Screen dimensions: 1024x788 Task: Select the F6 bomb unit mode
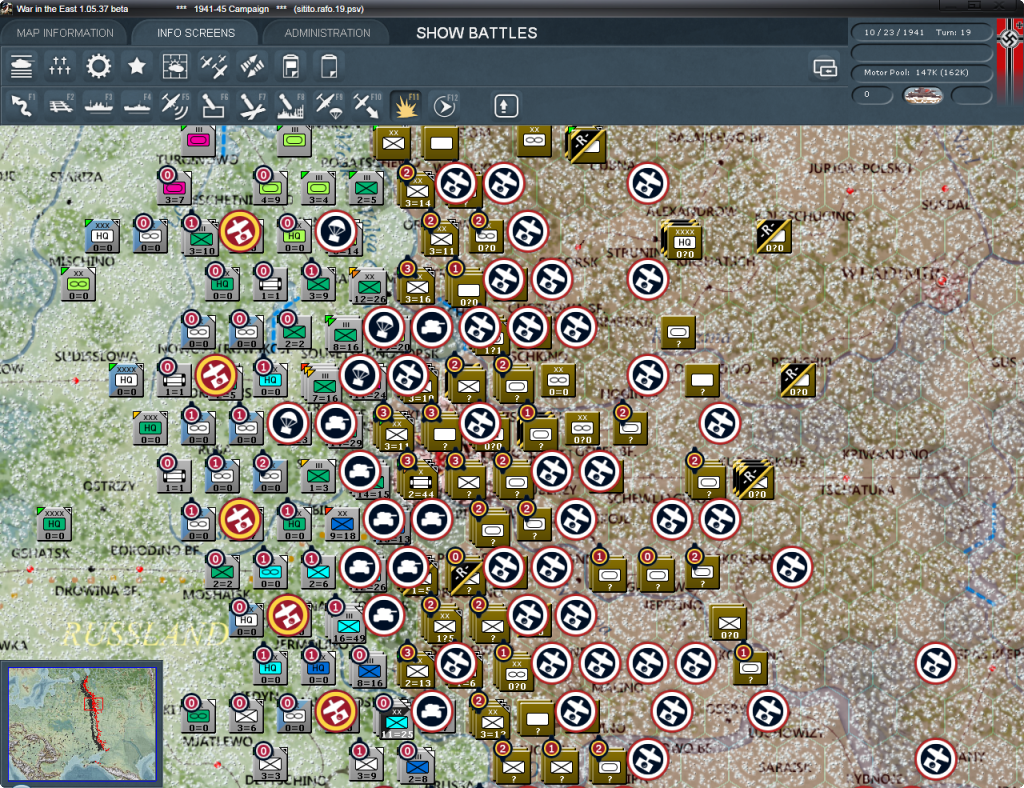(x=214, y=105)
